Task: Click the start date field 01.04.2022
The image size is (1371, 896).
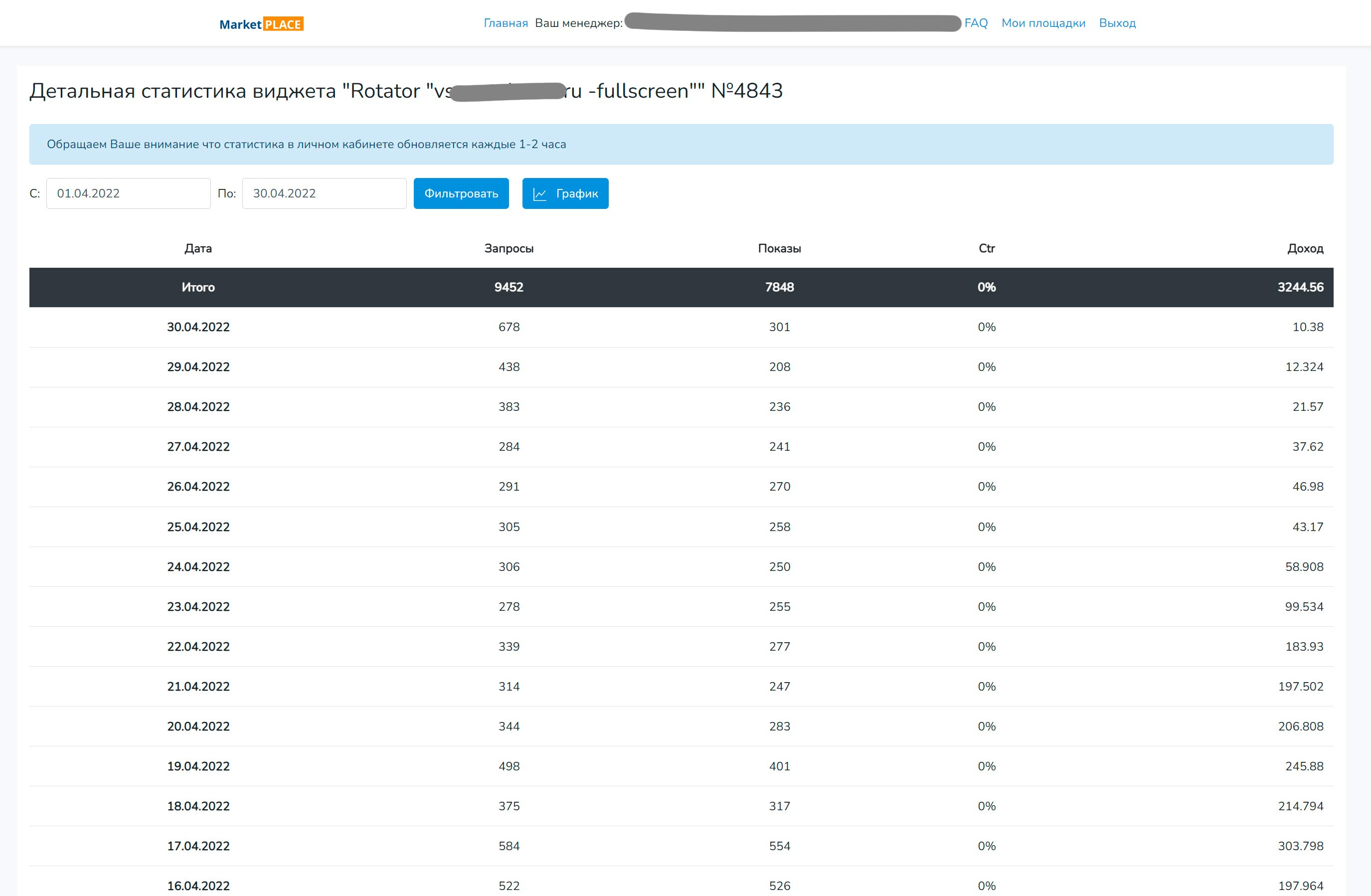Action: [128, 193]
